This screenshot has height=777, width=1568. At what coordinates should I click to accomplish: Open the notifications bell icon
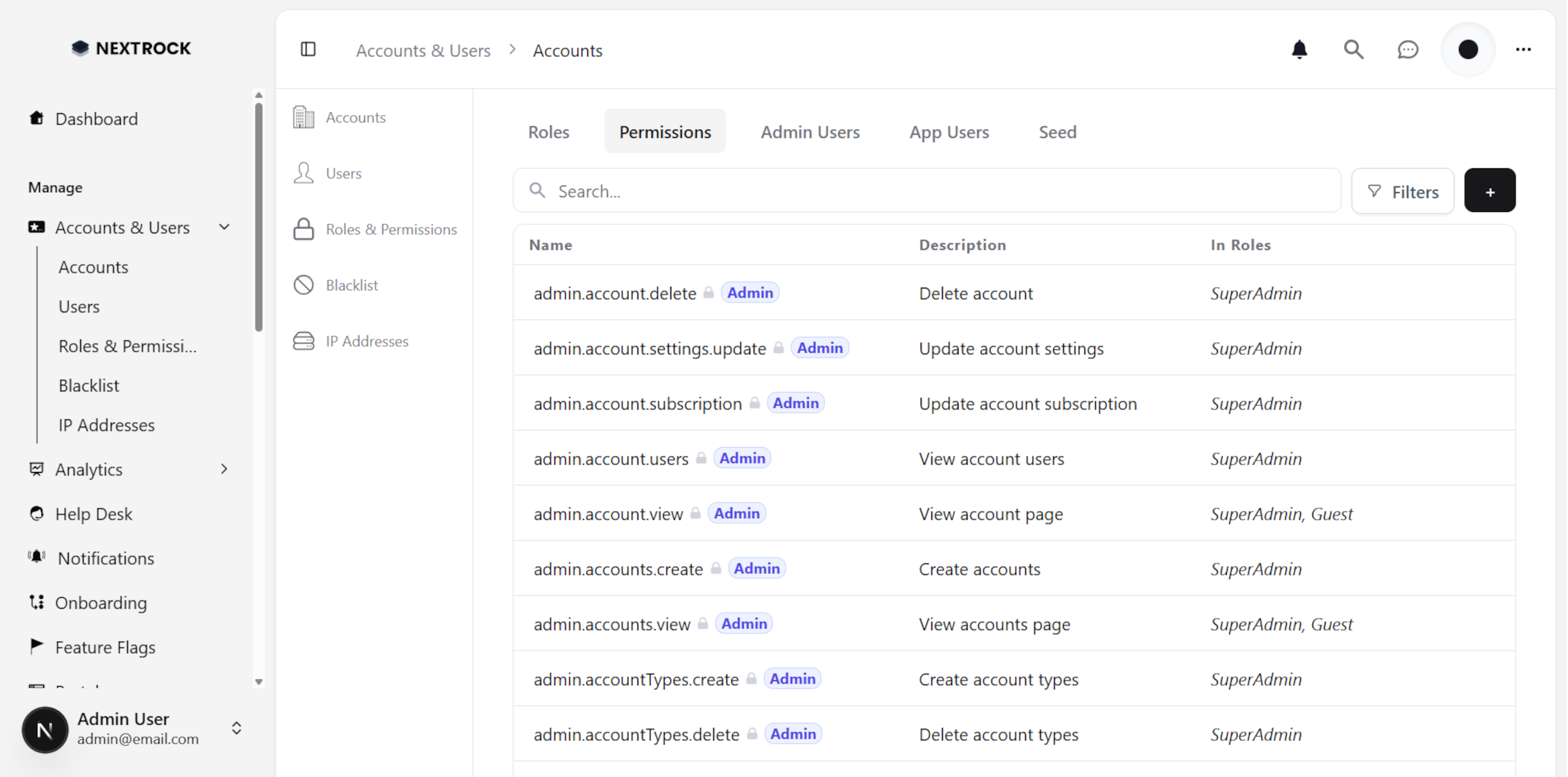pyautogui.click(x=1300, y=50)
